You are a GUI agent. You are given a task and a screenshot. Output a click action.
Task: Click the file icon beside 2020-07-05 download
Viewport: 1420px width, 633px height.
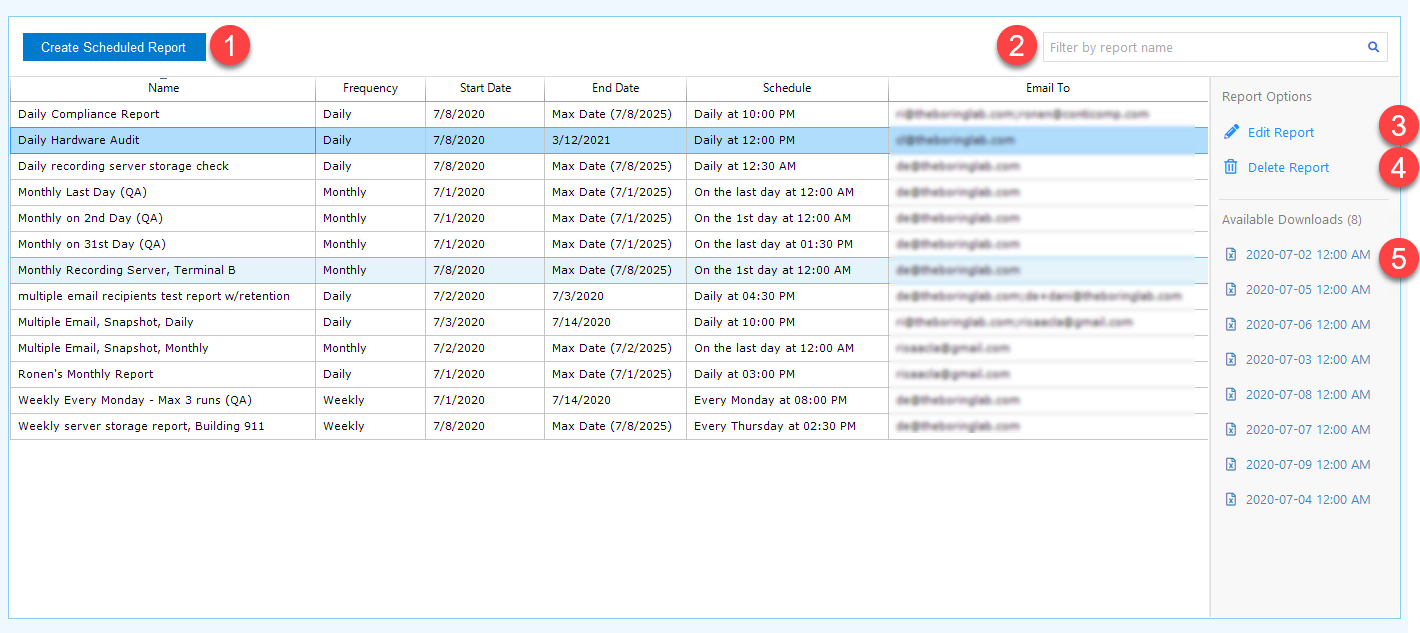coord(1231,289)
